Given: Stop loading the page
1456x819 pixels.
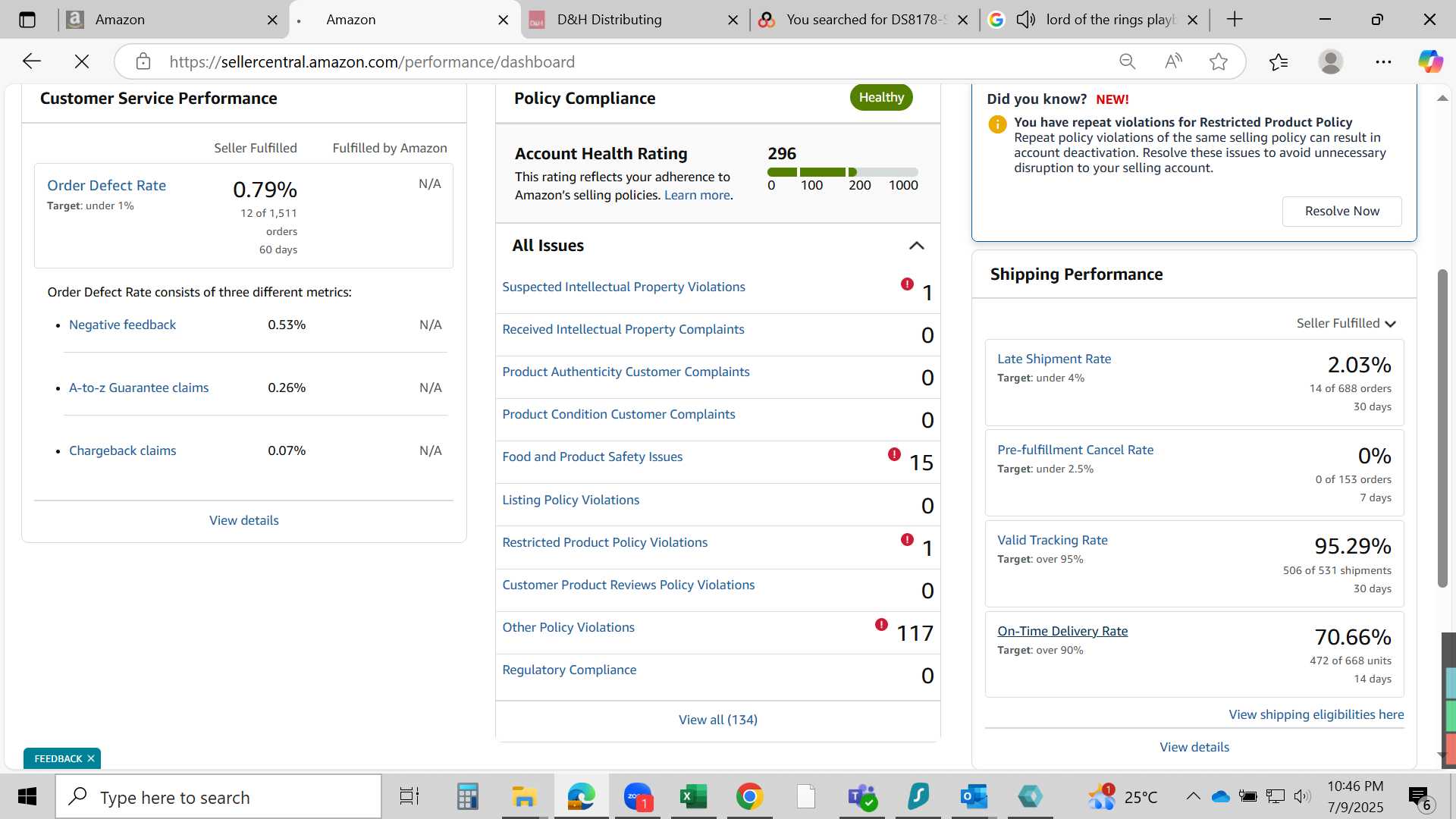Looking at the screenshot, I should tap(82, 61).
